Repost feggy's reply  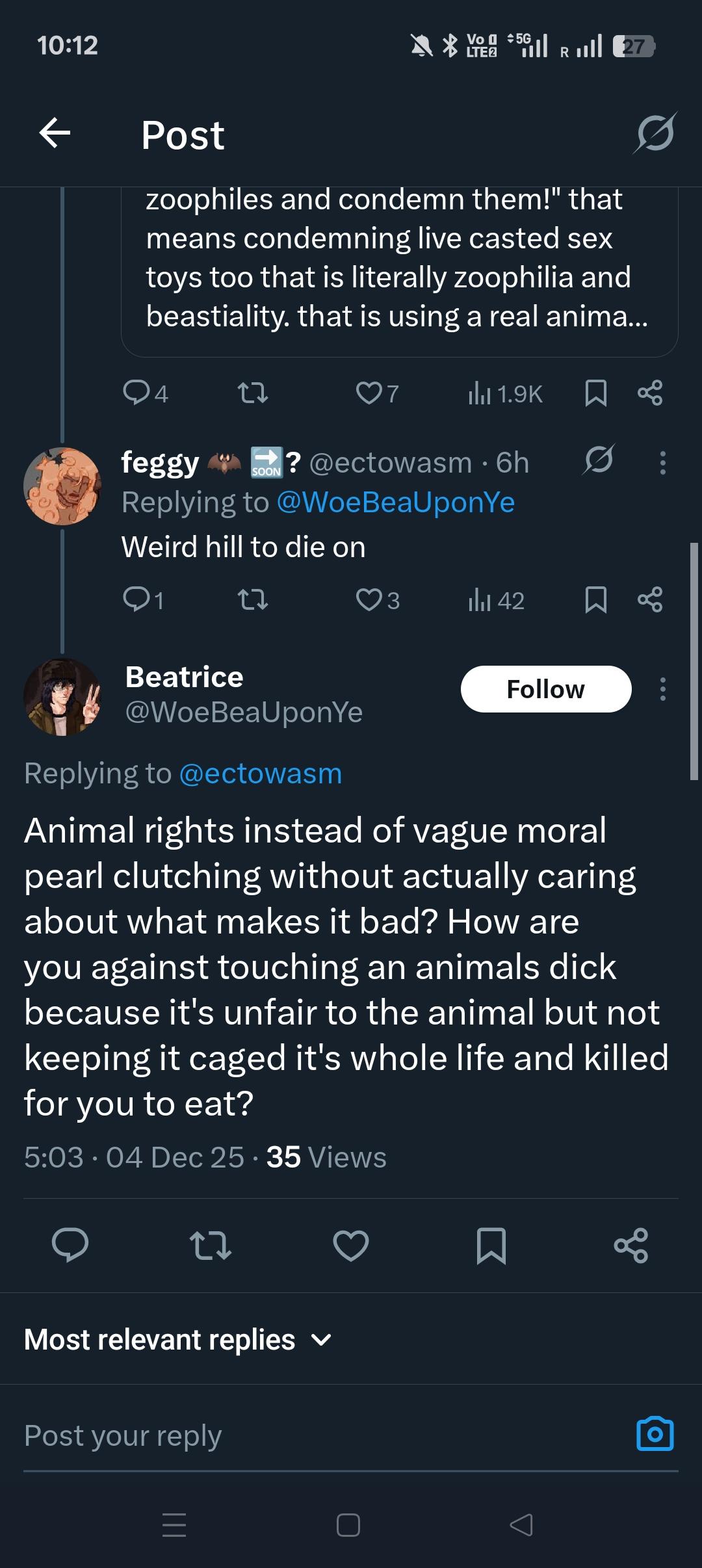click(253, 599)
